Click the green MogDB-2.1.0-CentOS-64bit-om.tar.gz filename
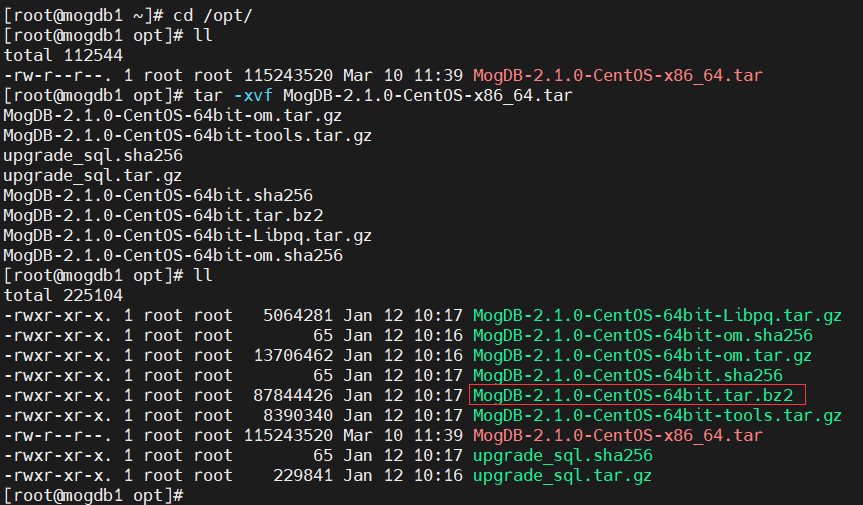The image size is (863, 505). [642, 355]
